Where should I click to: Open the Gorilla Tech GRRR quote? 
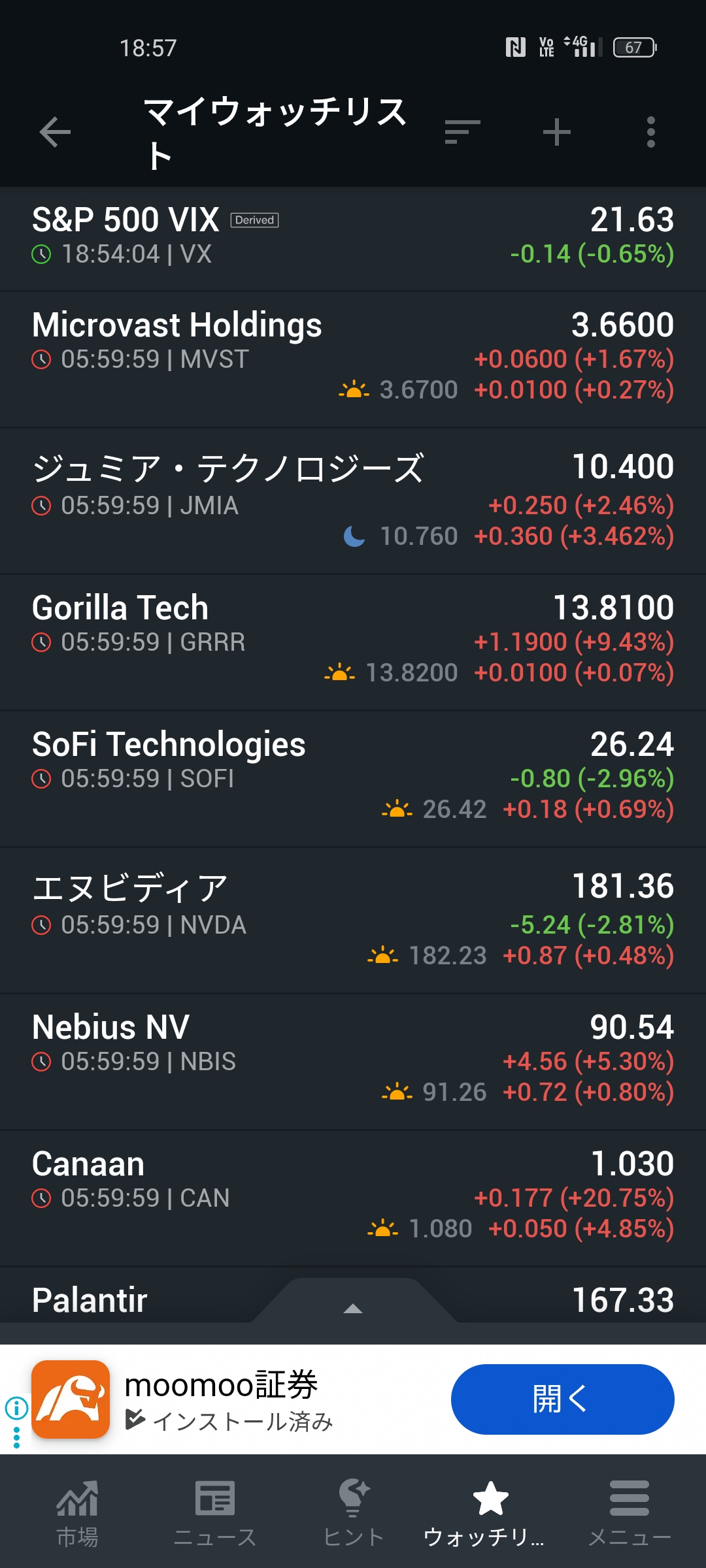tap(353, 641)
